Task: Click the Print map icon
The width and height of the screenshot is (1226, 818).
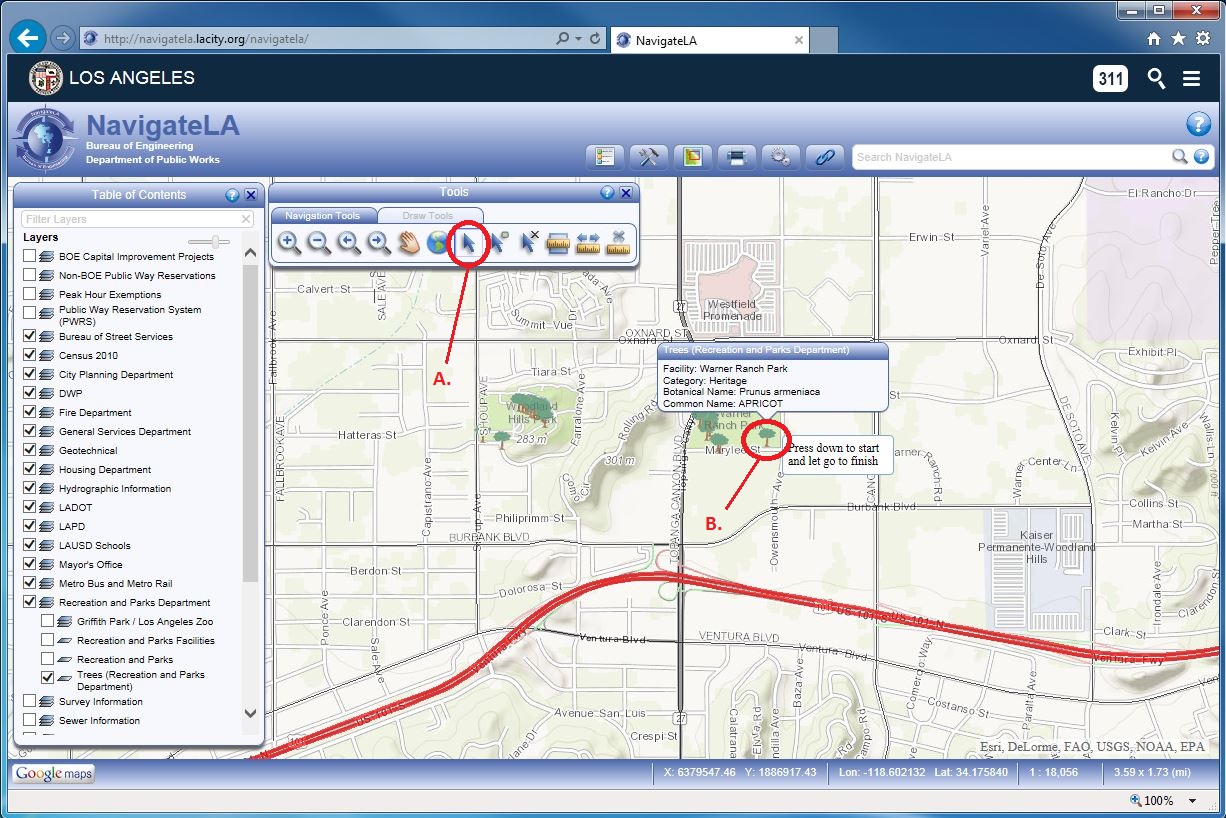Action: (x=736, y=157)
